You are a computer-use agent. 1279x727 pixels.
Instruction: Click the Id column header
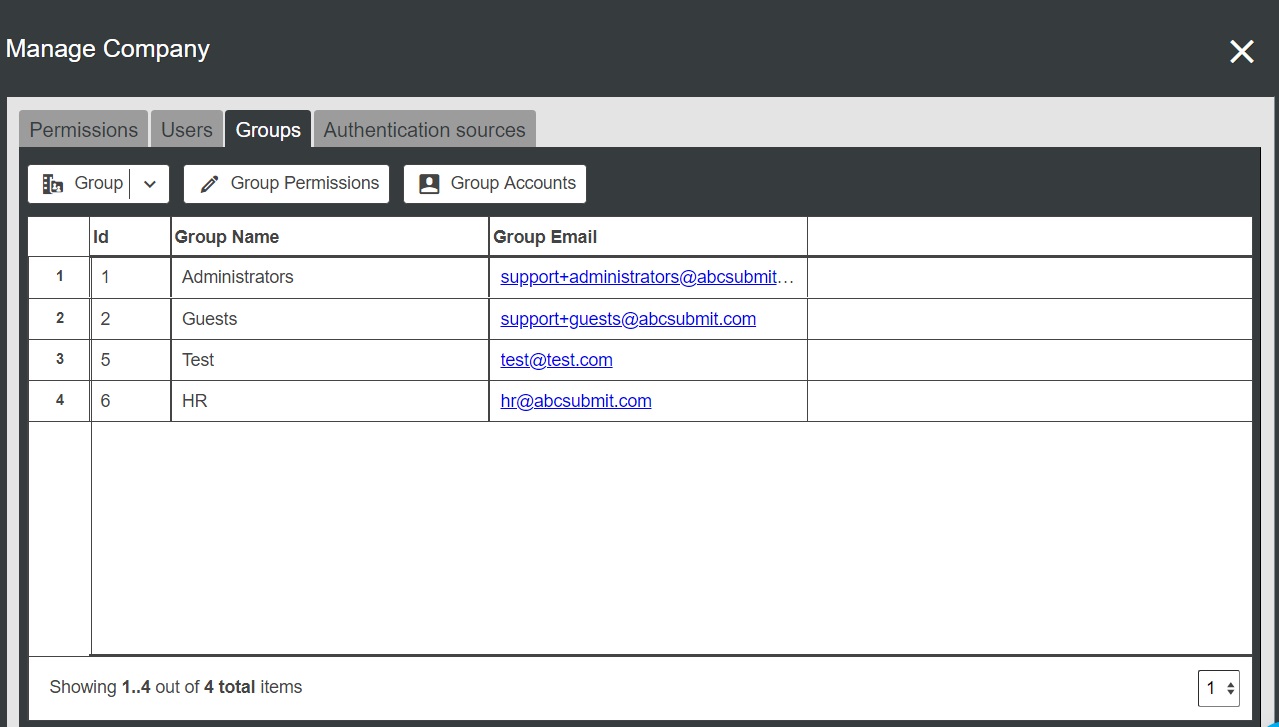101,237
